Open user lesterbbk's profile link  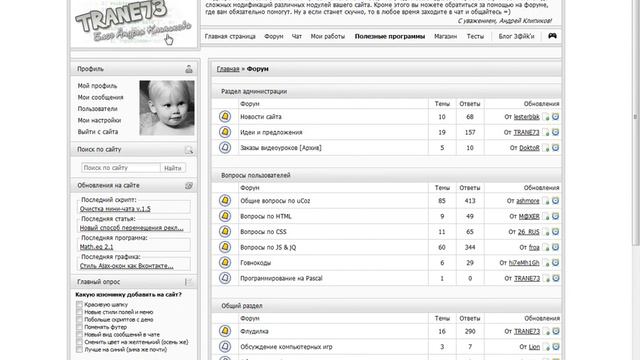[x=527, y=117]
